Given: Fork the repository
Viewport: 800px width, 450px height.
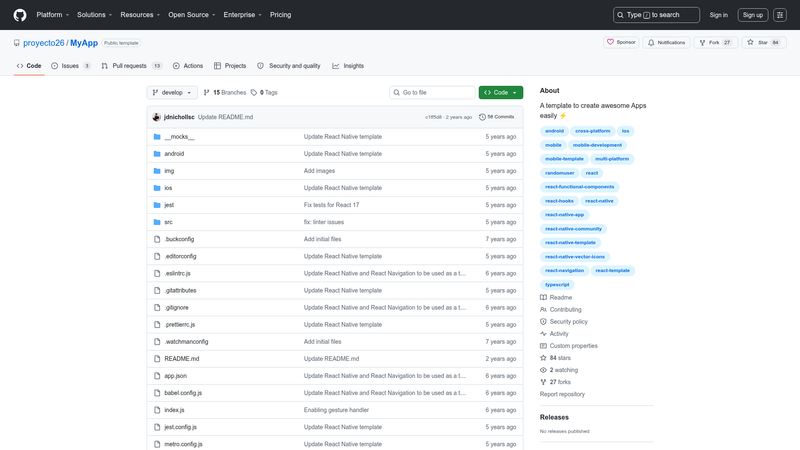Looking at the screenshot, I should [715, 42].
